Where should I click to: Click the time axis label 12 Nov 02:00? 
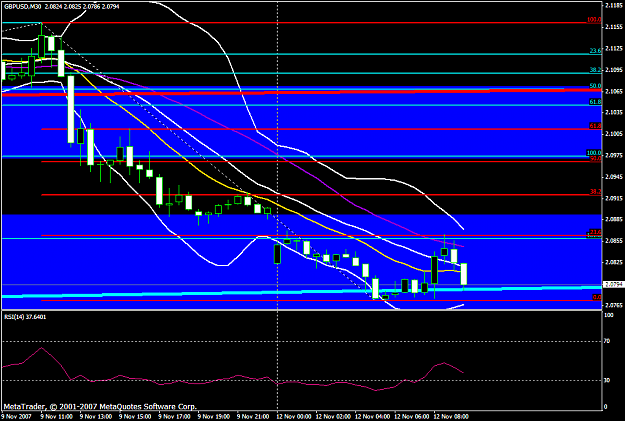click(334, 417)
